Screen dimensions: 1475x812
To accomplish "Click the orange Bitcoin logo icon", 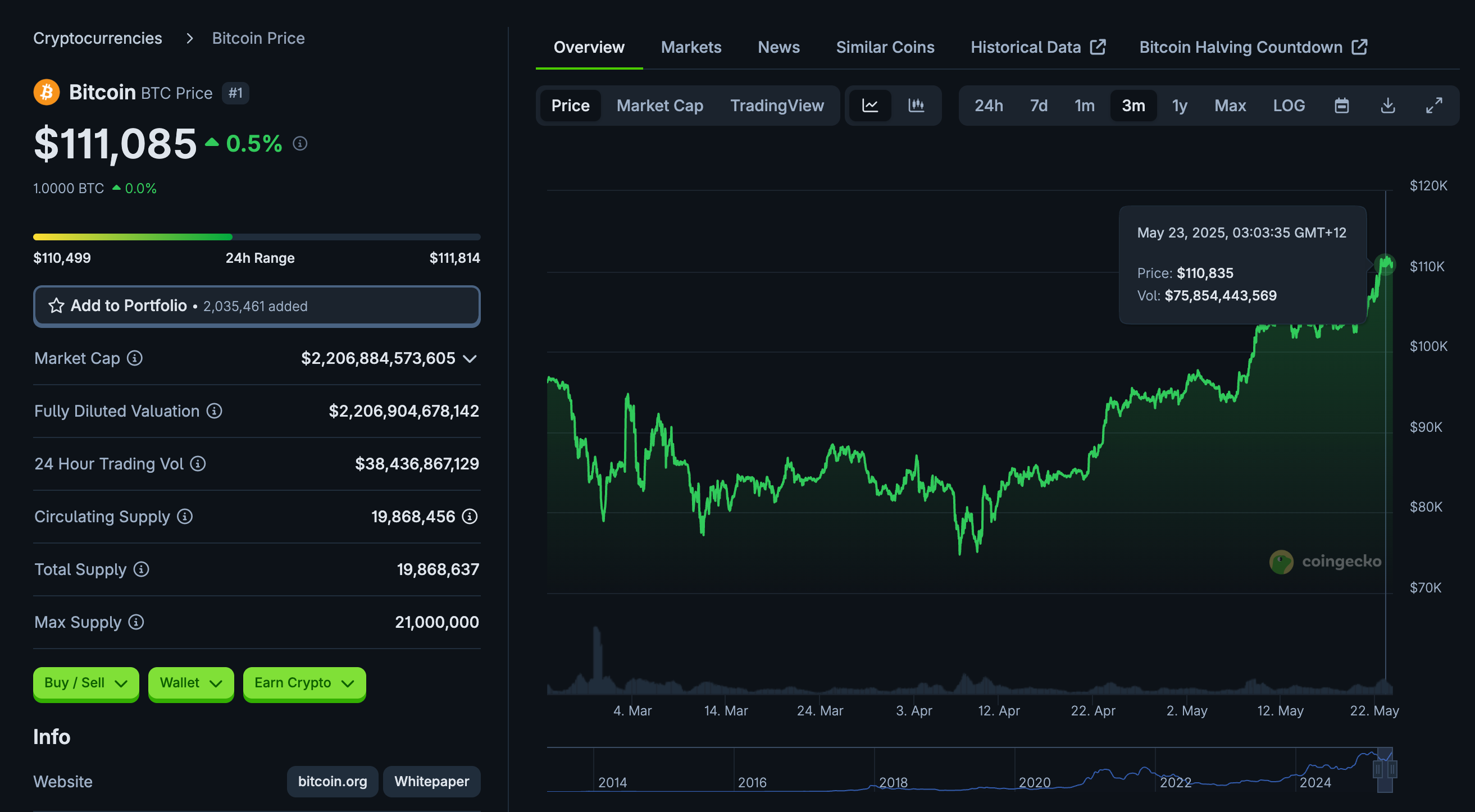I will pos(47,92).
